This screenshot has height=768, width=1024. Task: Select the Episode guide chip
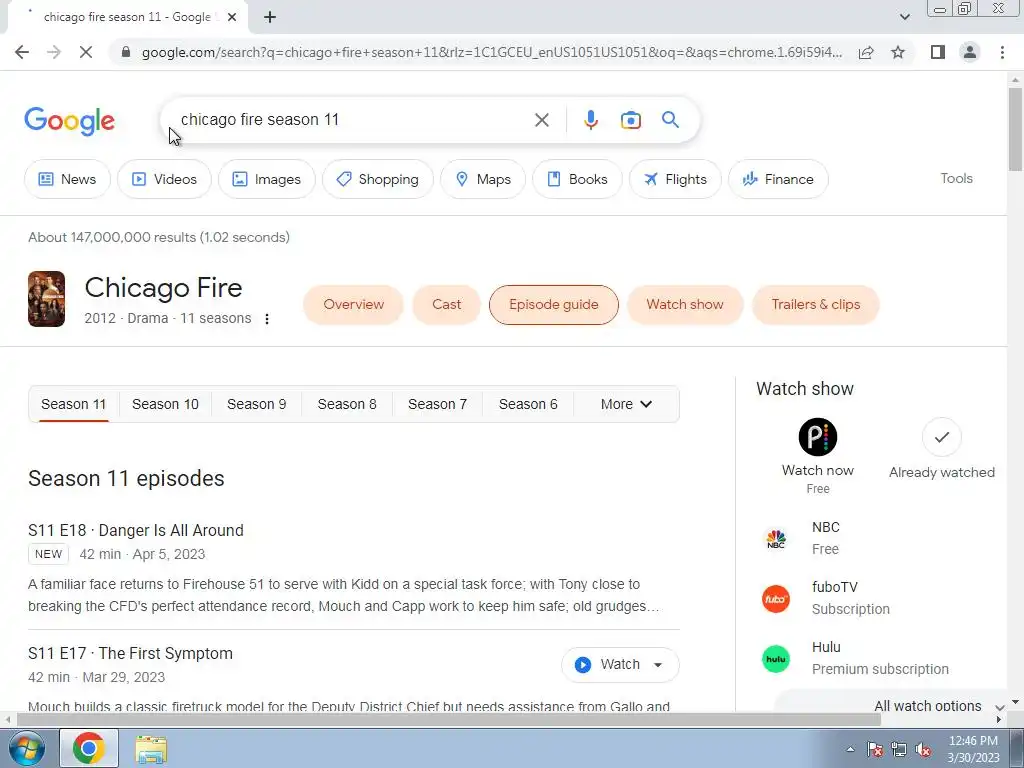554,304
